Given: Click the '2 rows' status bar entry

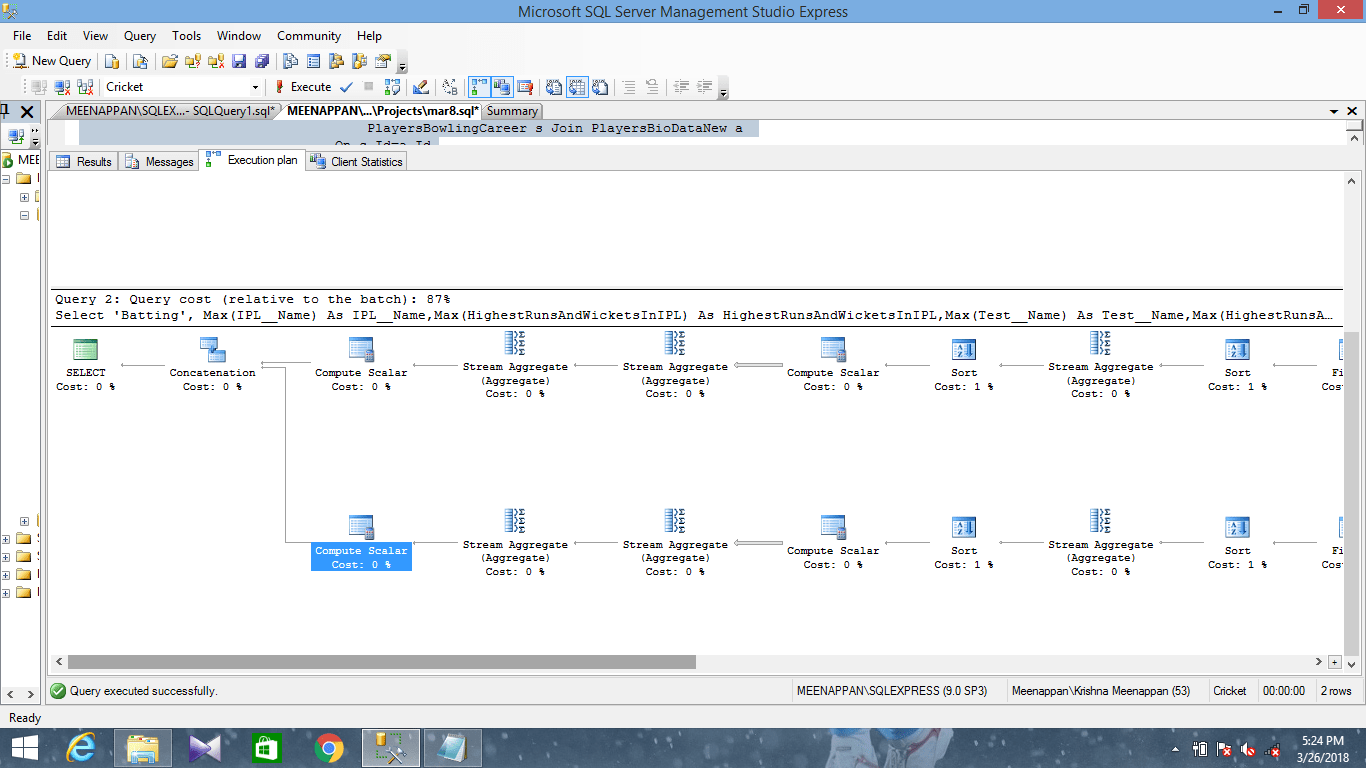Looking at the screenshot, I should tap(1335, 691).
